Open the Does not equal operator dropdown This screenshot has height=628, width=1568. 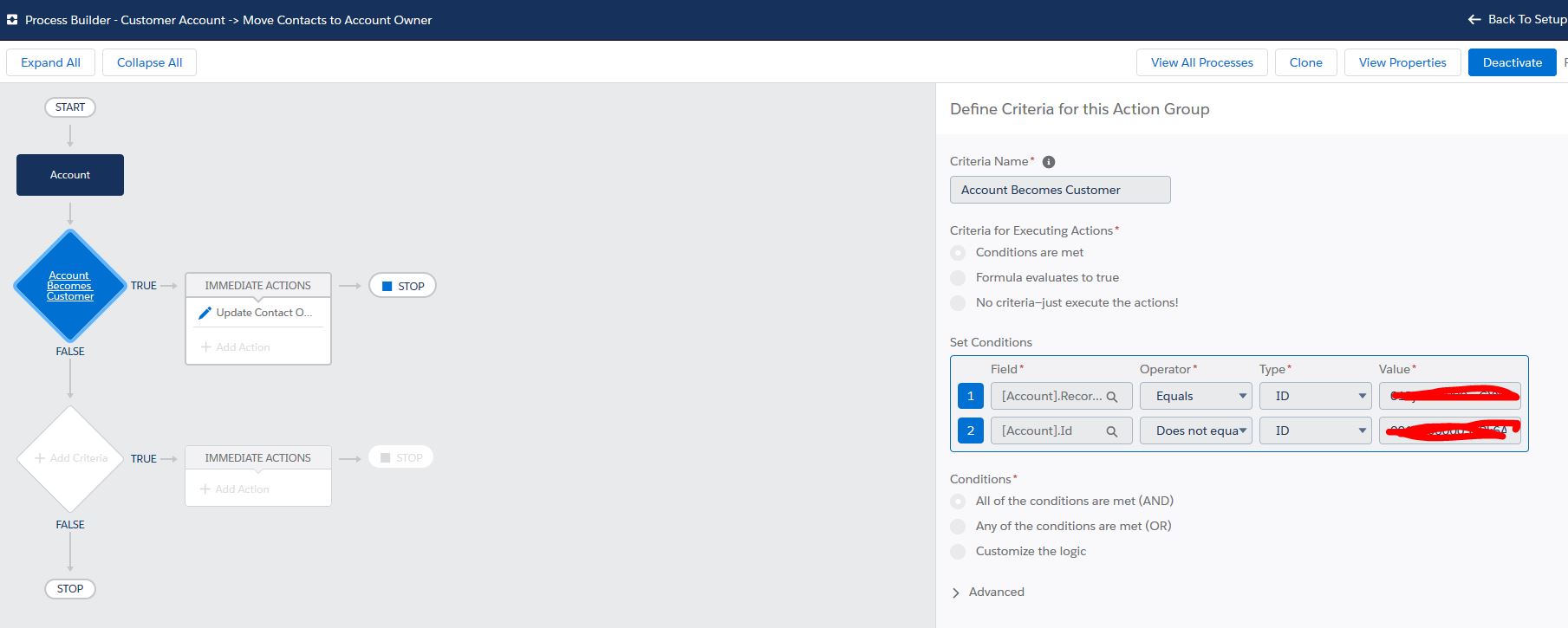[1196, 431]
